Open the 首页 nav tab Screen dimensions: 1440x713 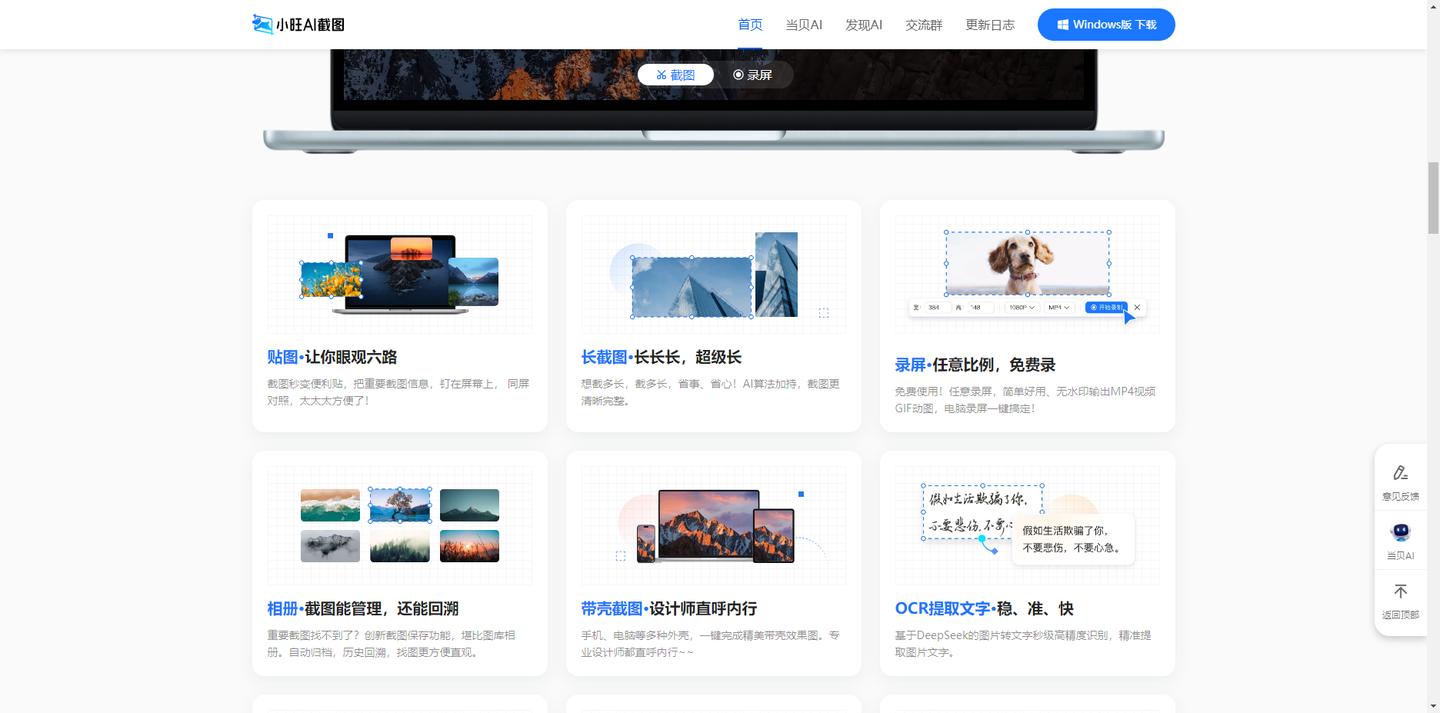click(x=750, y=25)
